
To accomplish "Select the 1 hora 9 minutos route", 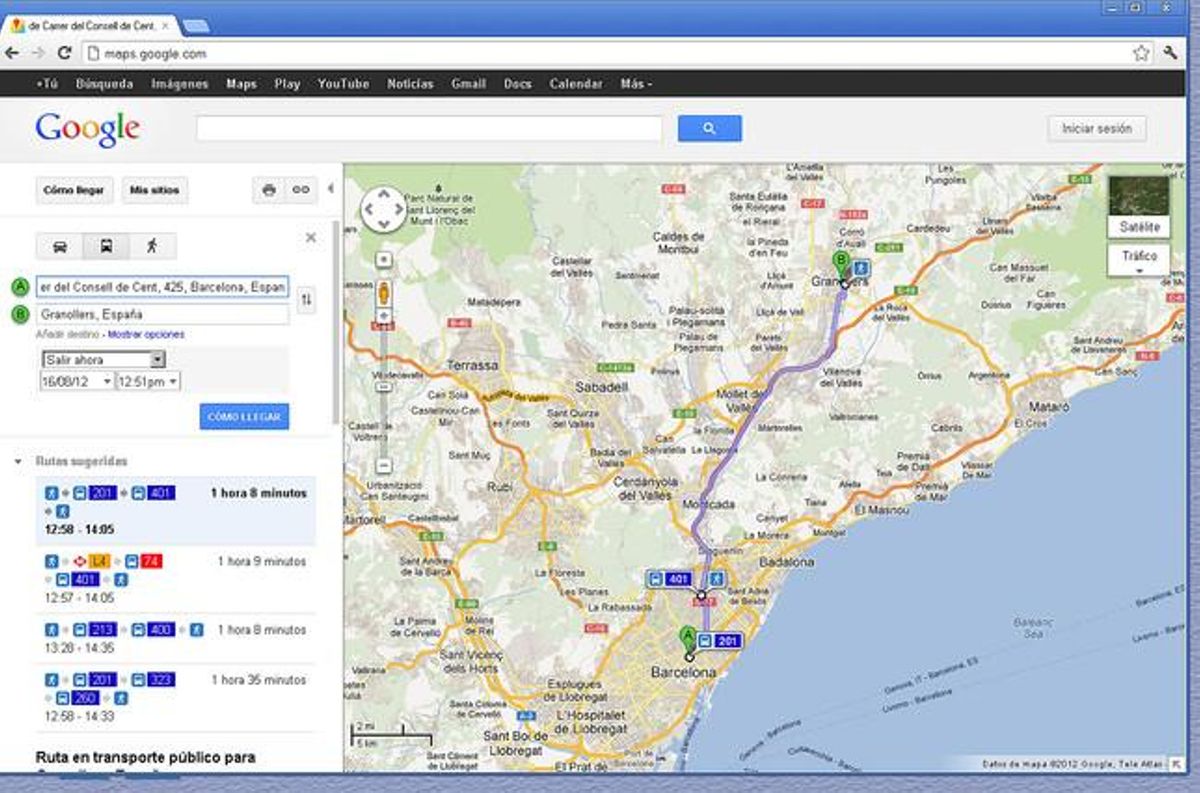I will coord(176,579).
